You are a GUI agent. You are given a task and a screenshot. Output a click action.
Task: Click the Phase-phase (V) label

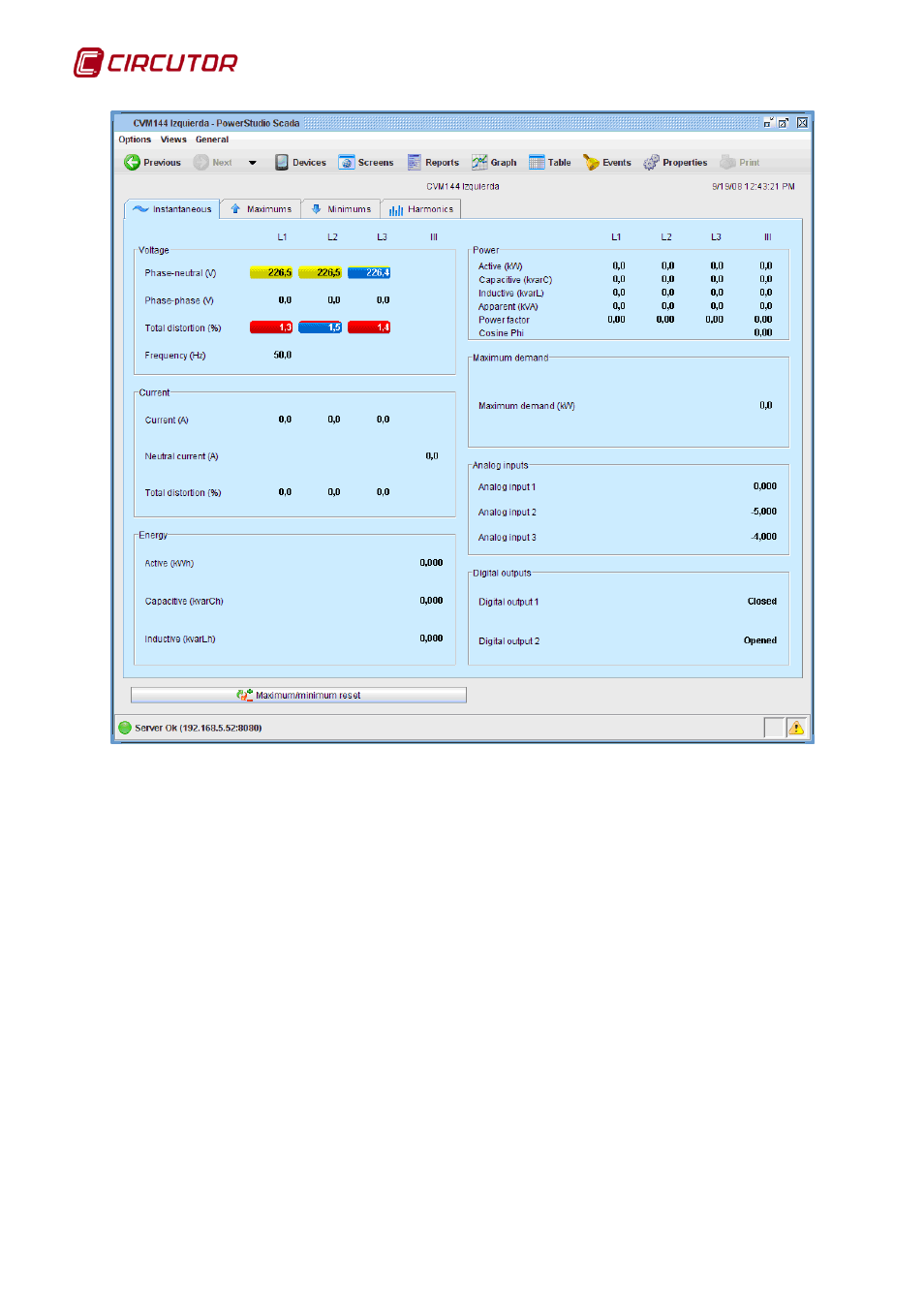point(179,300)
